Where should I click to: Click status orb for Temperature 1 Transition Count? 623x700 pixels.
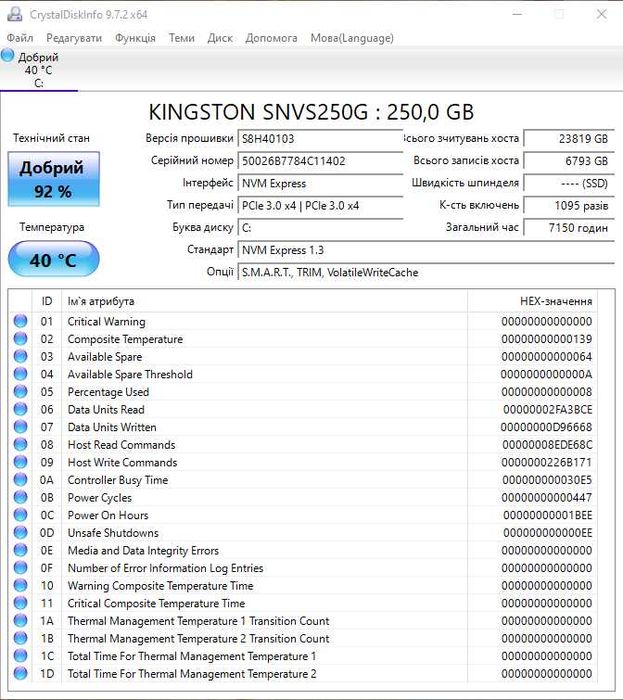coord(21,621)
